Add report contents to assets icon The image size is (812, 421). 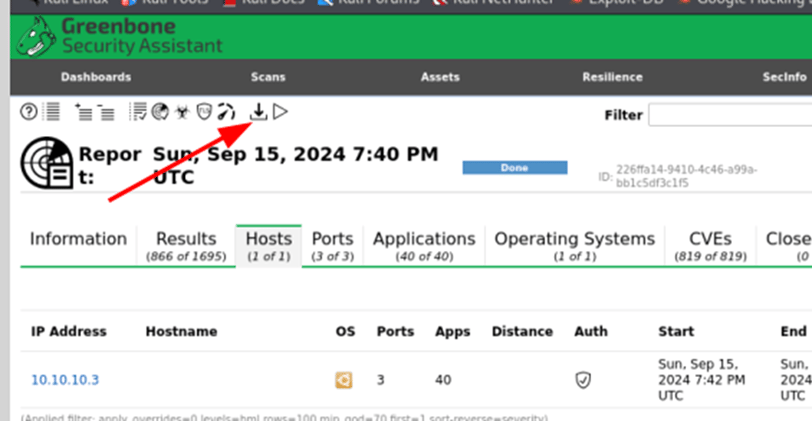pos(83,112)
